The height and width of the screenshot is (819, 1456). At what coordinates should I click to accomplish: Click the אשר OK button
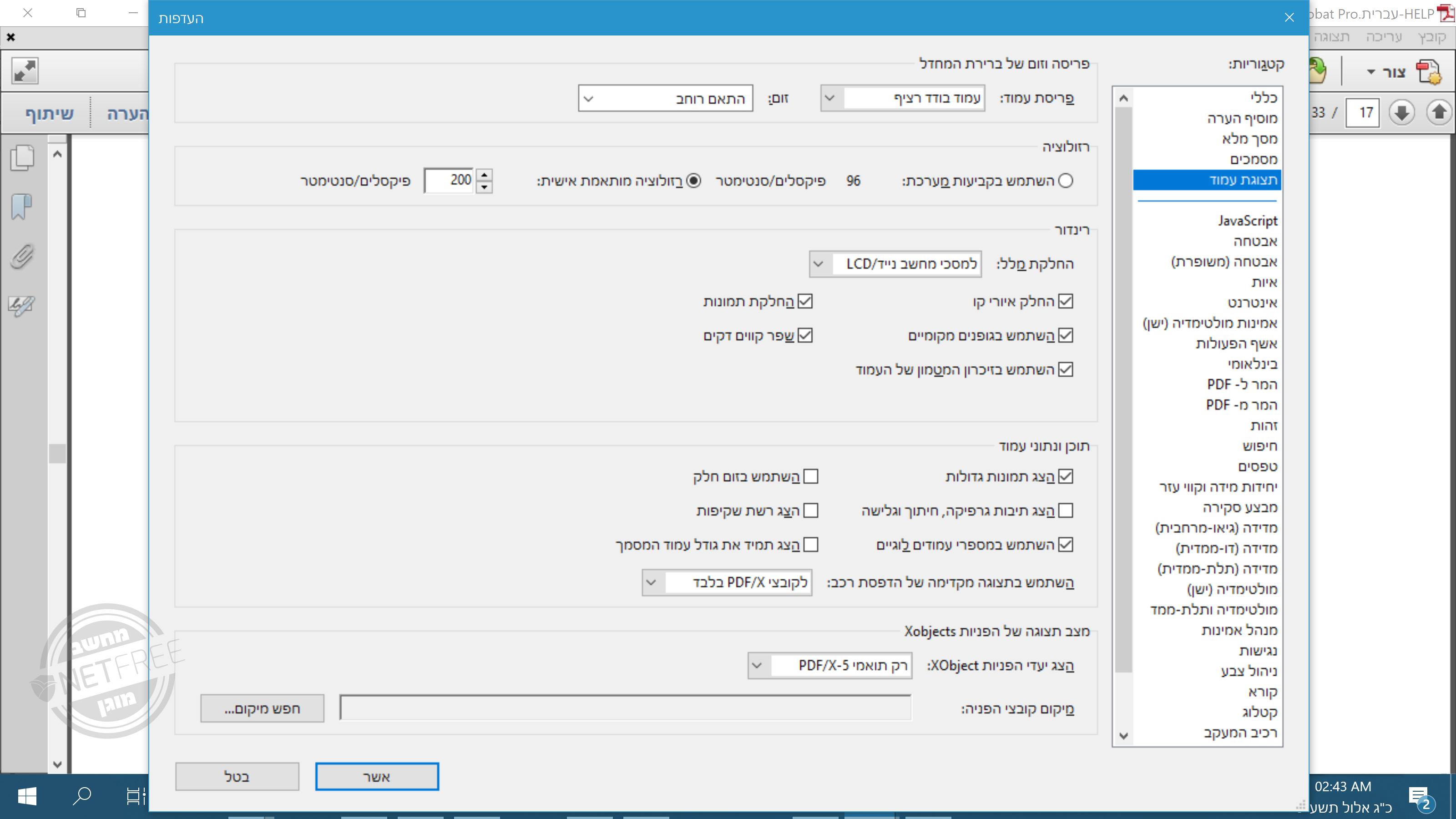pyautogui.click(x=376, y=777)
